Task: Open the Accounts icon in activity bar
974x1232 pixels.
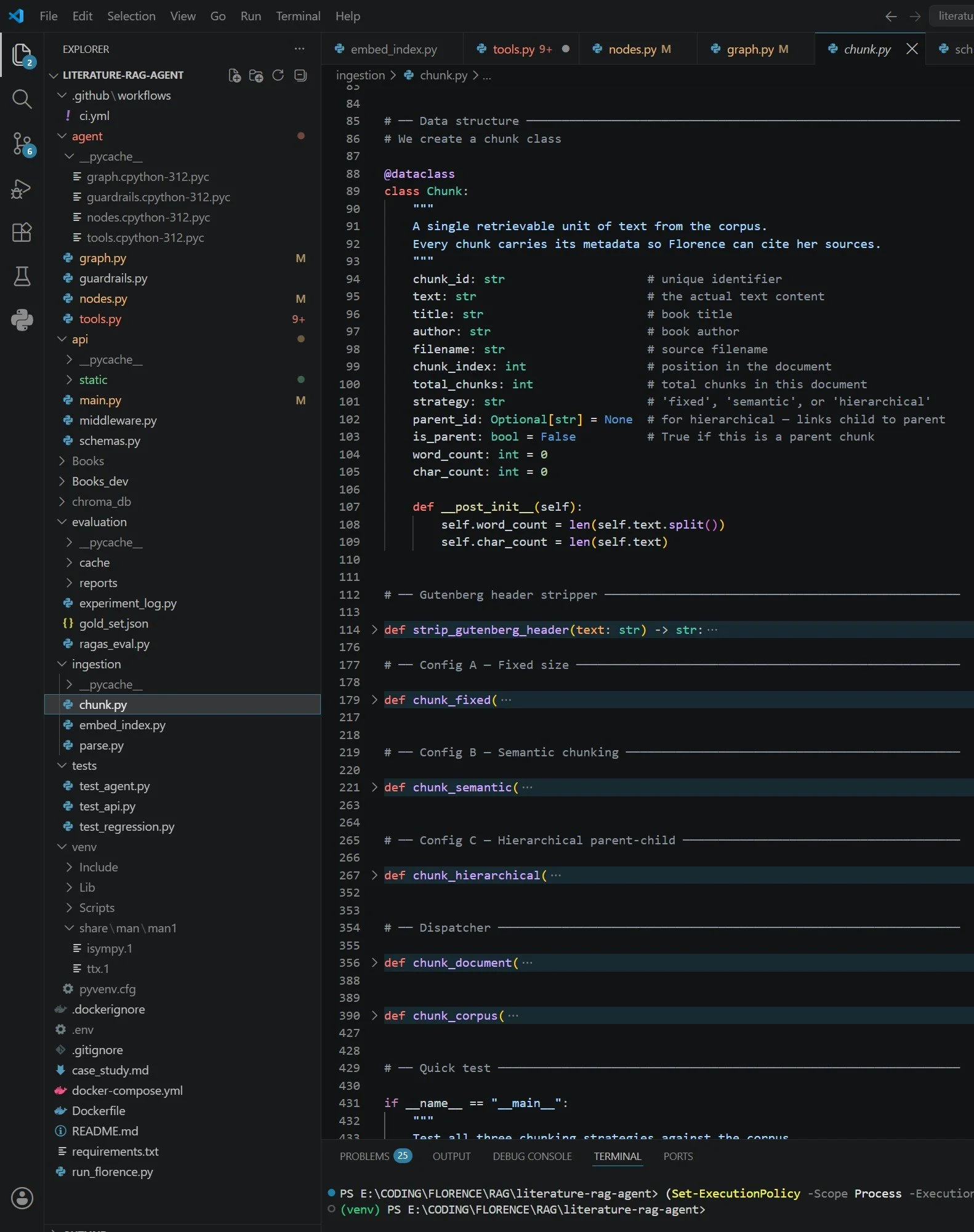Action: point(22,1198)
